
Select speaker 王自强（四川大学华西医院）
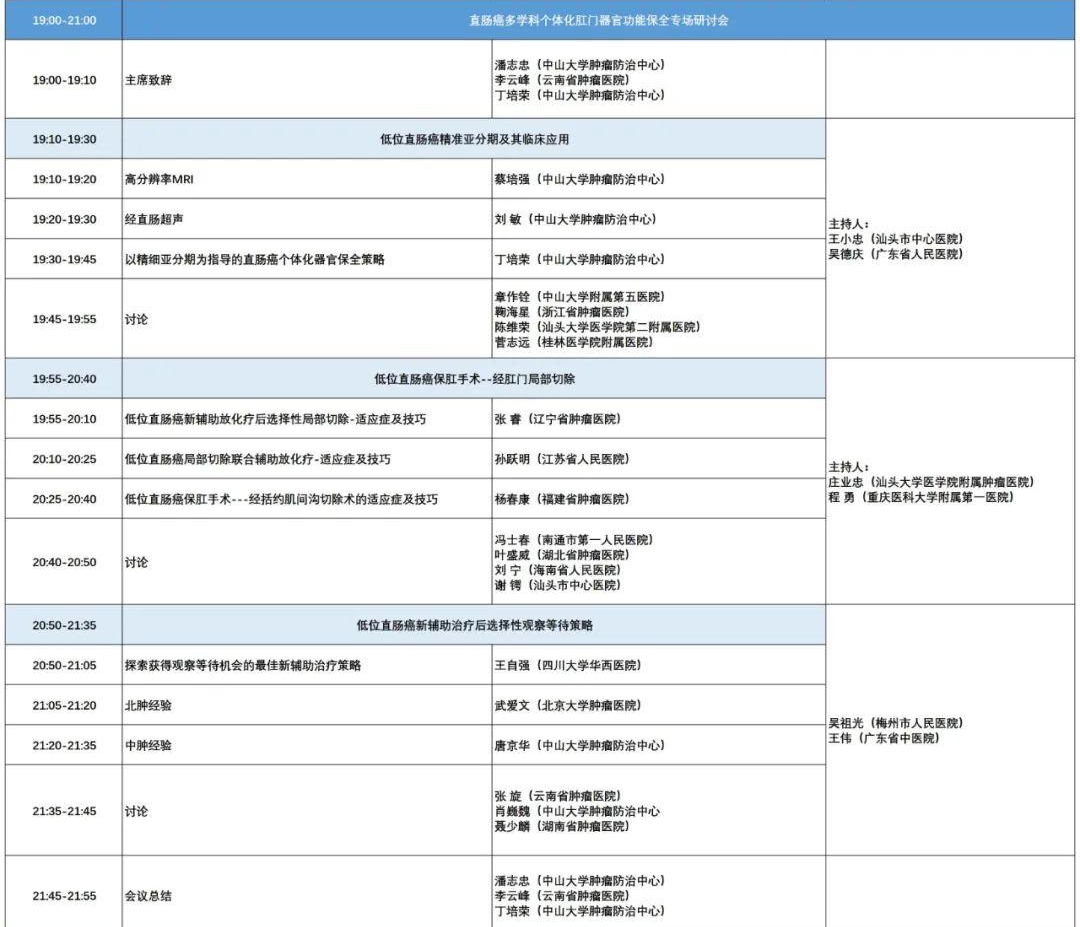click(568, 665)
